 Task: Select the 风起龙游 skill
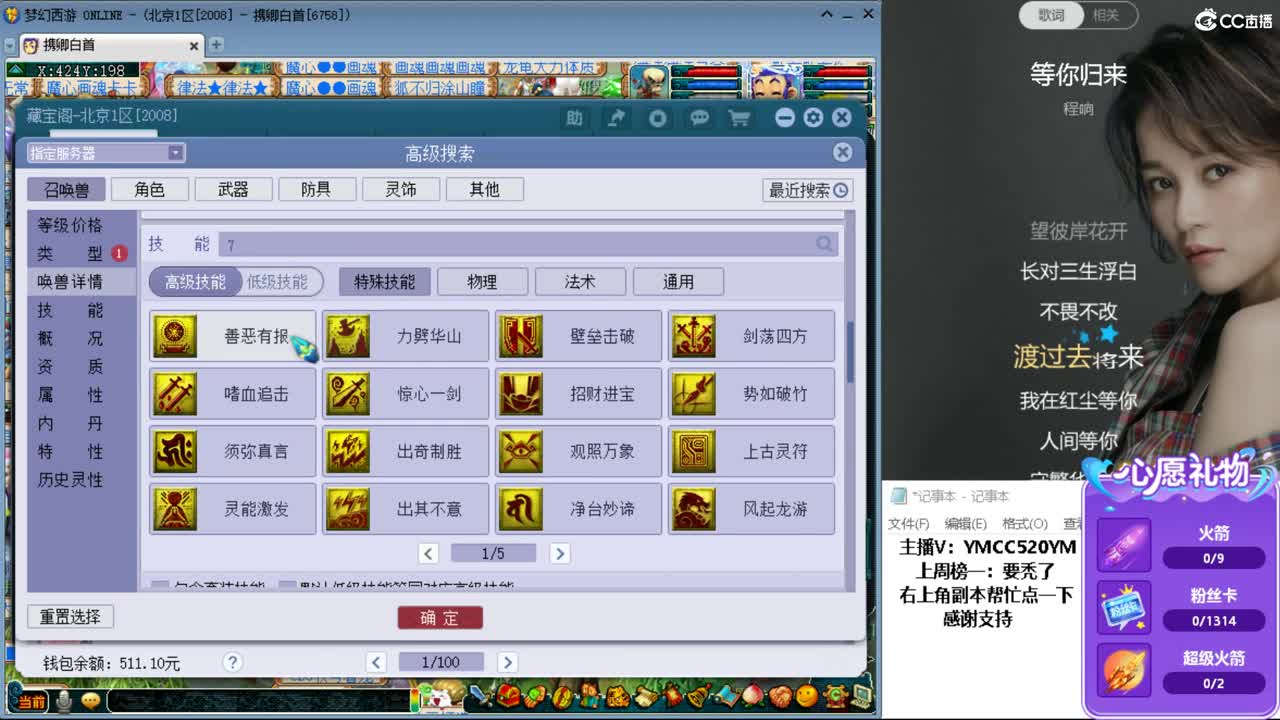[751, 509]
